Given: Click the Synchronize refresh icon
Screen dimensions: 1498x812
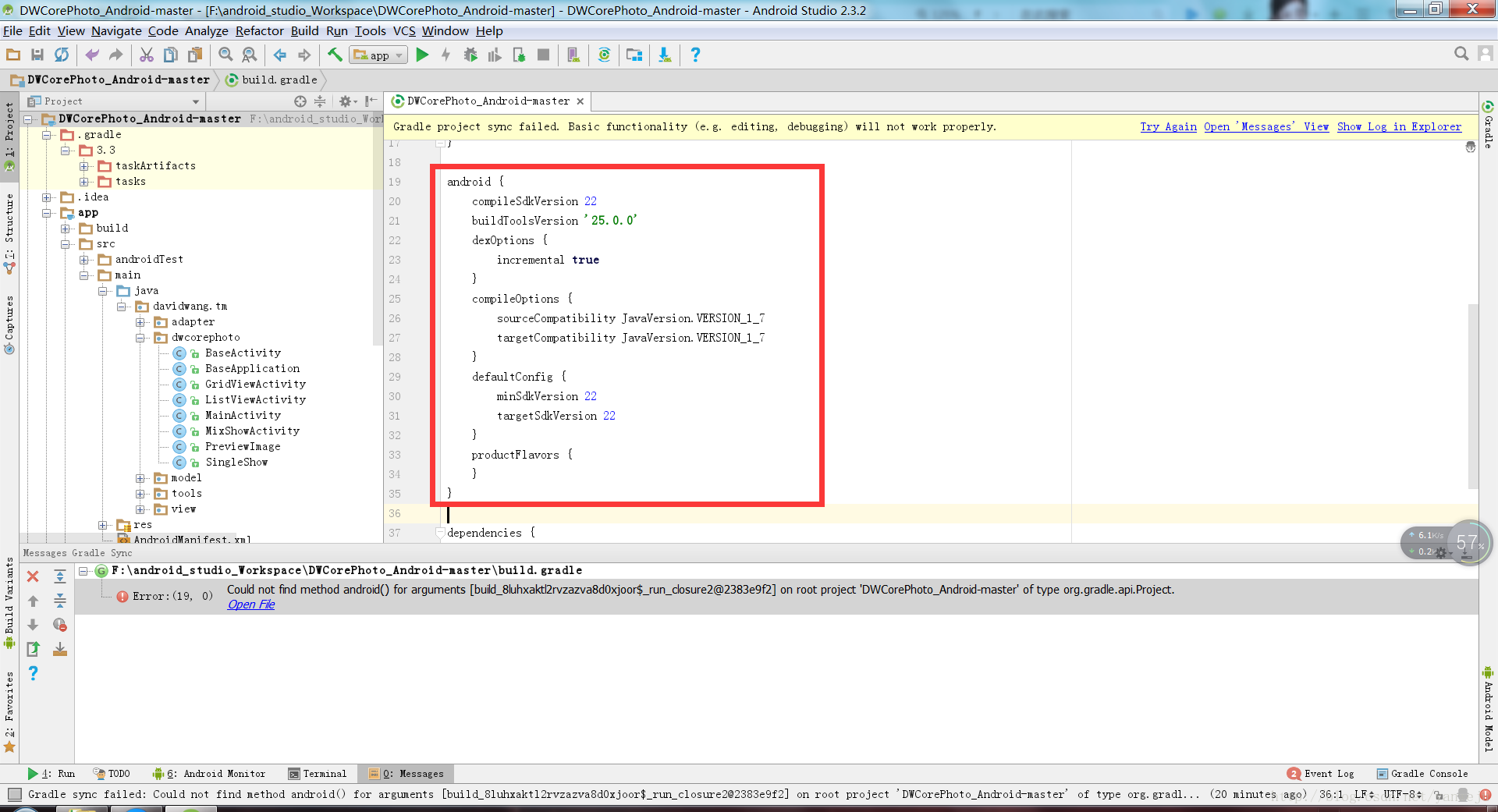Looking at the screenshot, I should click(62, 55).
